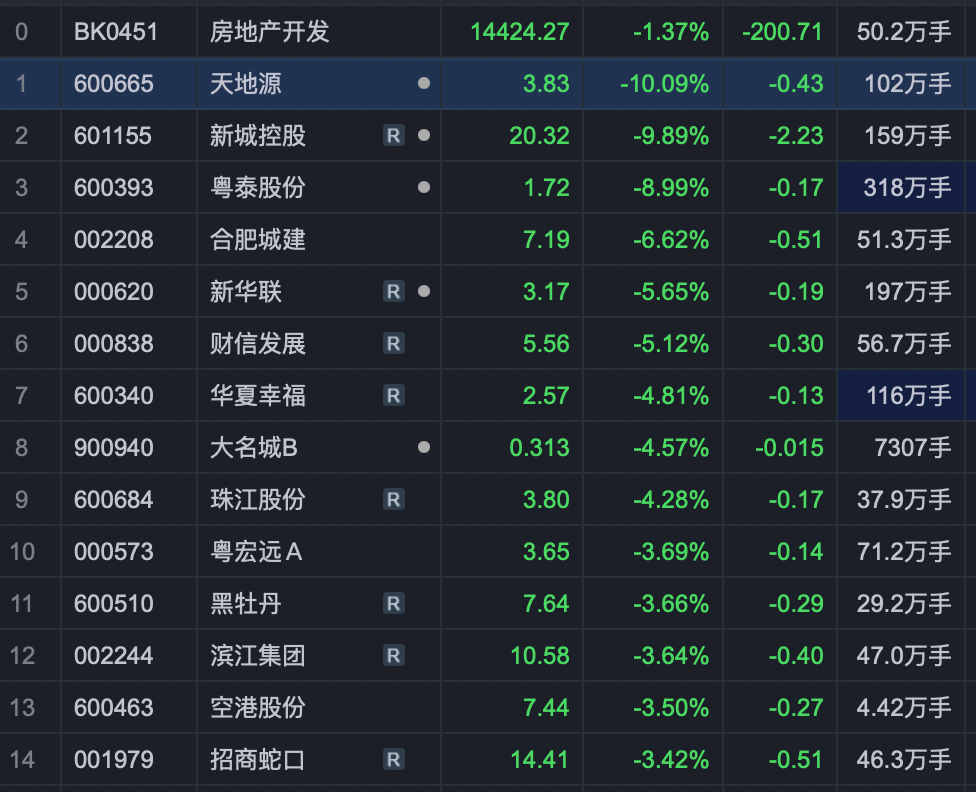This screenshot has height=792, width=976.
Task: Click volume 197万手 of 新华联
Action: point(908,291)
